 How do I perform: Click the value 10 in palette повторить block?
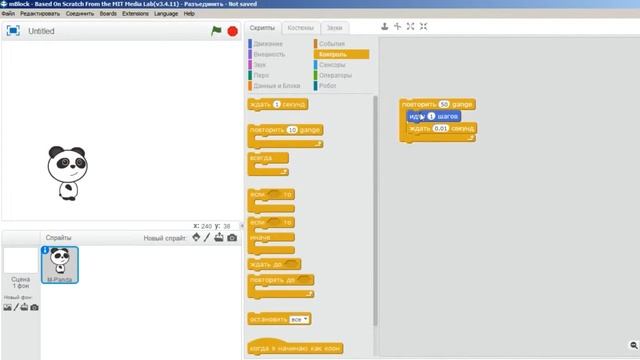292,130
